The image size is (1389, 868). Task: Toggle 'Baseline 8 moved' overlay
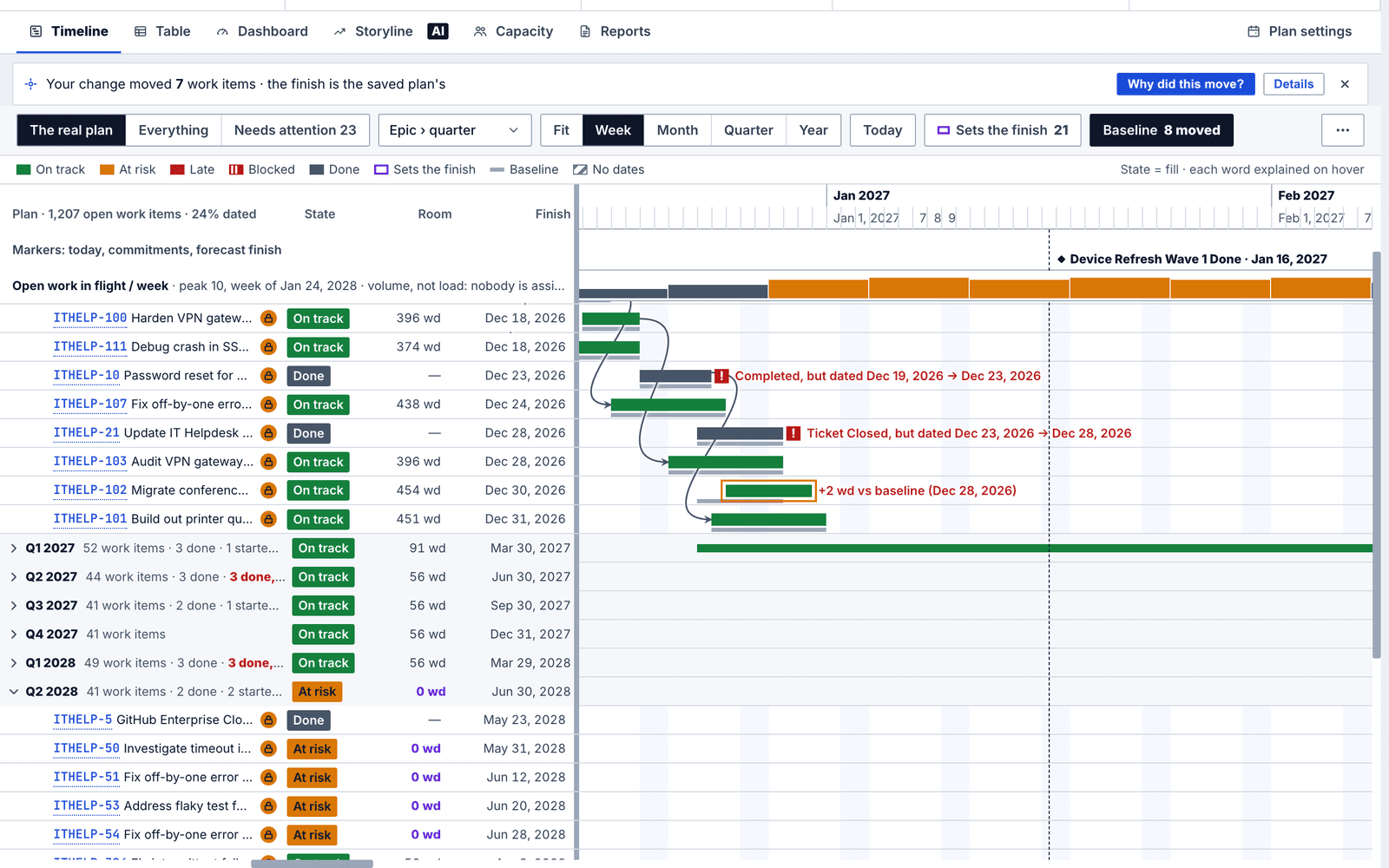coord(1162,130)
